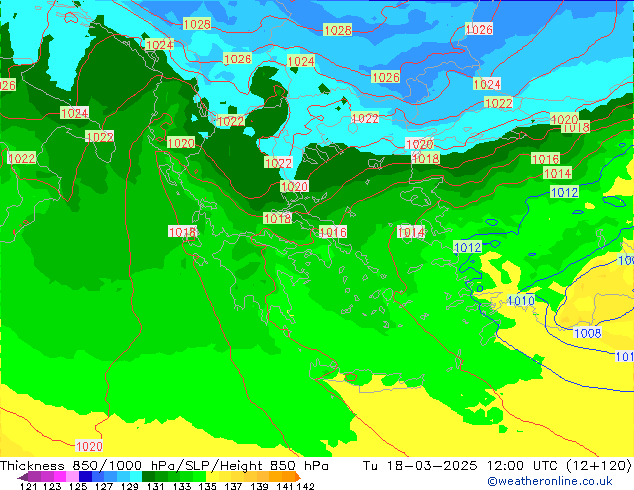Click the 'Tu 18-03-2025 12:00 UTC' timestamp
This screenshot has width=634, height=490.
click(x=461, y=466)
